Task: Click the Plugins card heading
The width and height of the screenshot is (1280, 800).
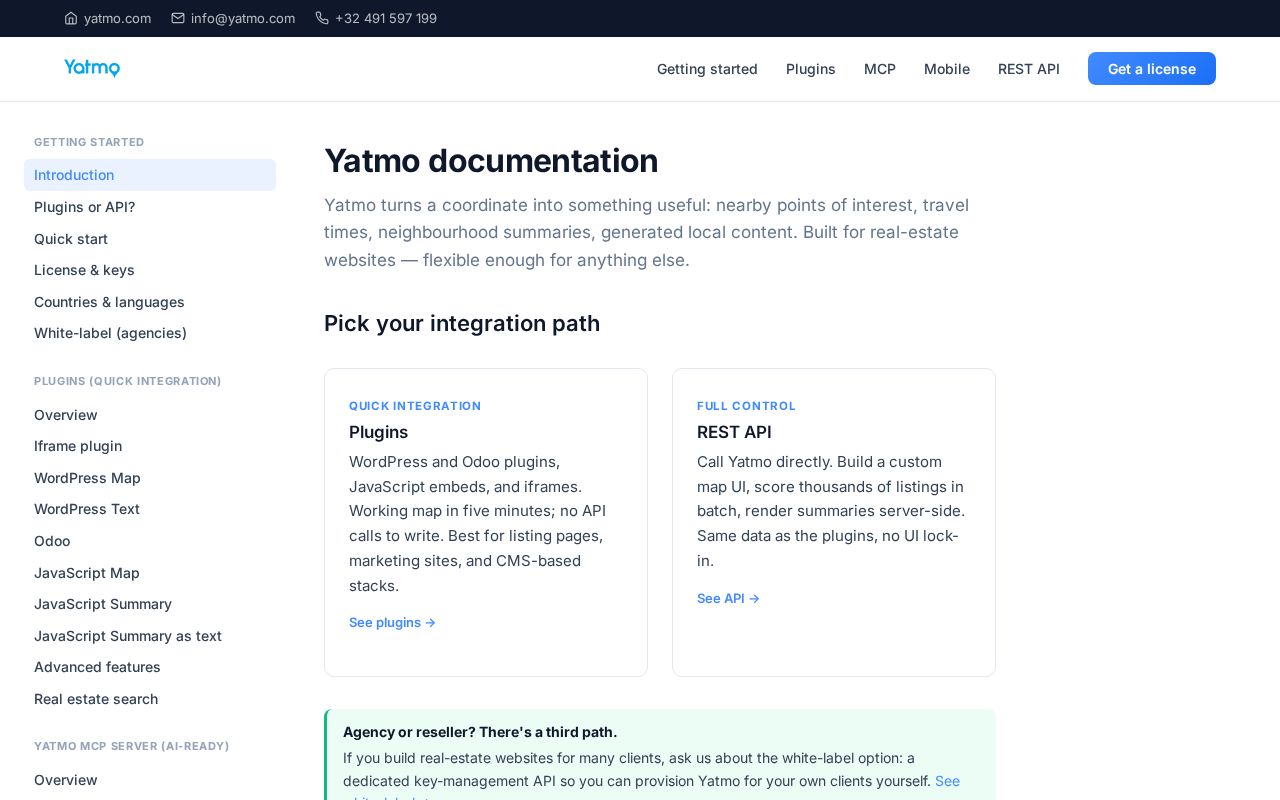Action: [379, 432]
